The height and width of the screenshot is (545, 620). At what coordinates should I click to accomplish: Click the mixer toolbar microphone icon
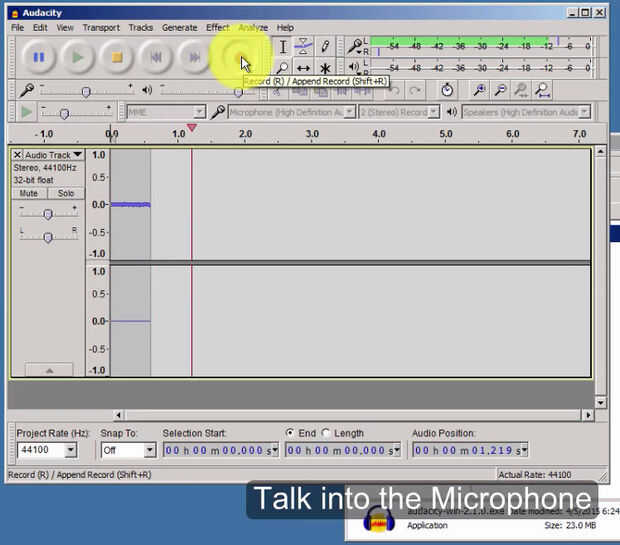pyautogui.click(x=26, y=91)
